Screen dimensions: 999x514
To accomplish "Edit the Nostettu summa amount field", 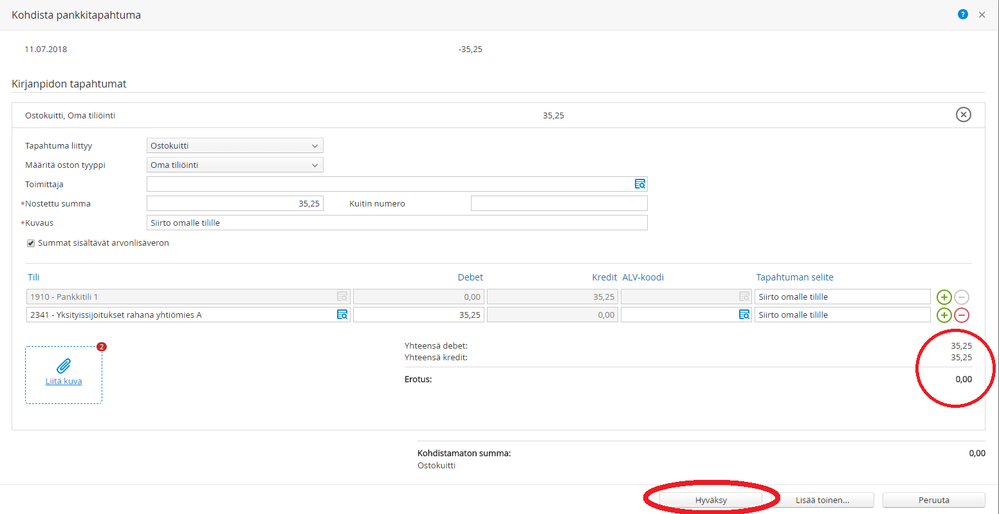I will [x=234, y=204].
